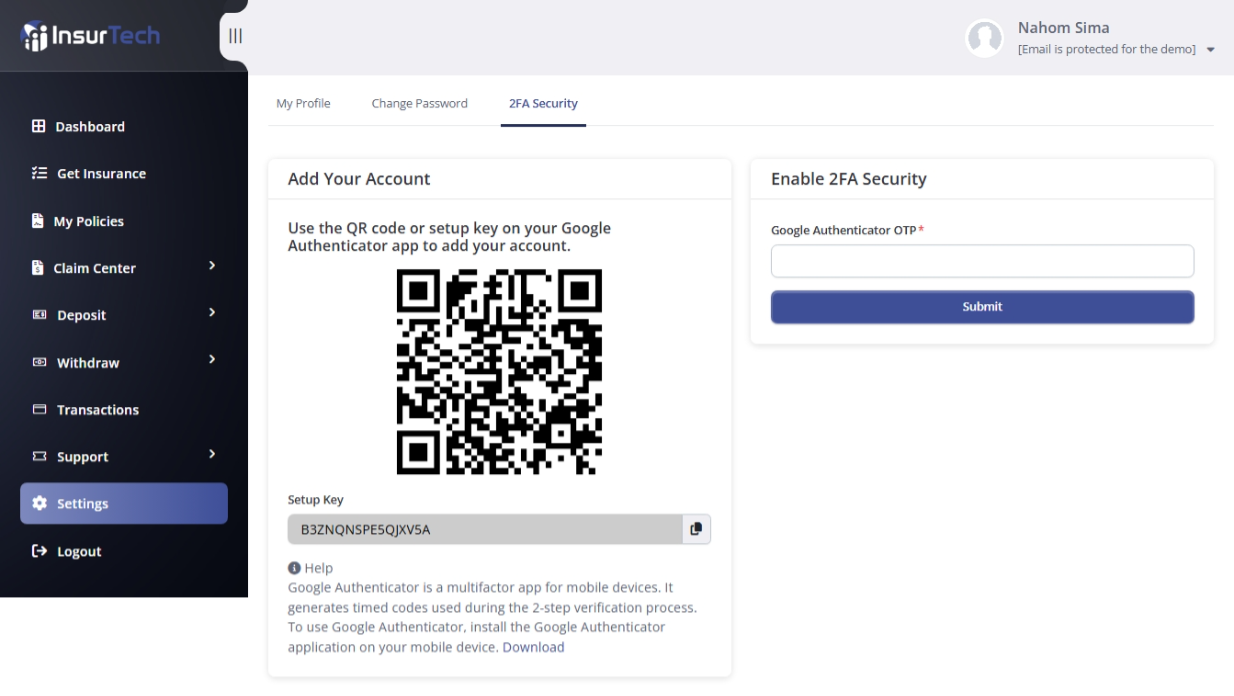The width and height of the screenshot is (1234, 696).
Task: Click the user avatar picture
Action: pyautogui.click(x=984, y=38)
